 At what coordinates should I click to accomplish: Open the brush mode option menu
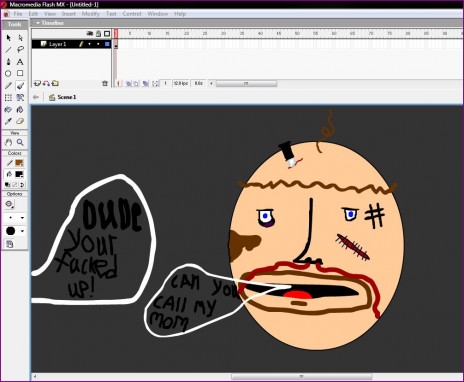click(x=9, y=204)
